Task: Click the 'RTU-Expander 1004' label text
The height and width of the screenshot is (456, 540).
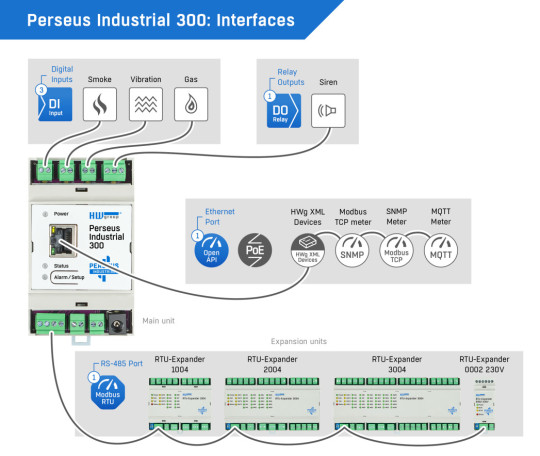Action: (180, 364)
